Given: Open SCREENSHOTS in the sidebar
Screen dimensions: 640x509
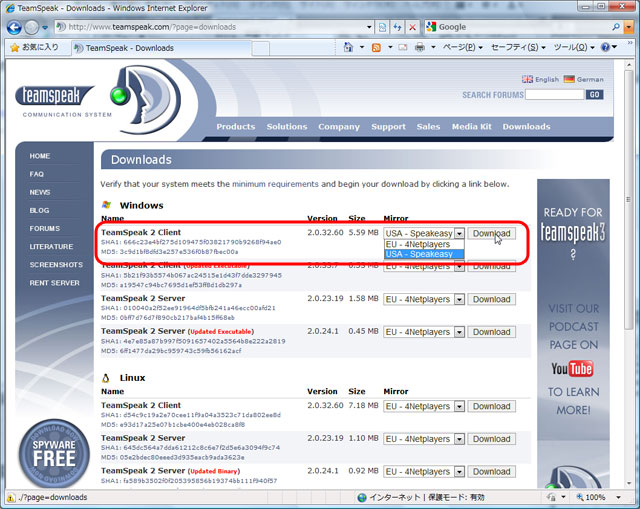Looking at the screenshot, I should pyautogui.click(x=56, y=265).
